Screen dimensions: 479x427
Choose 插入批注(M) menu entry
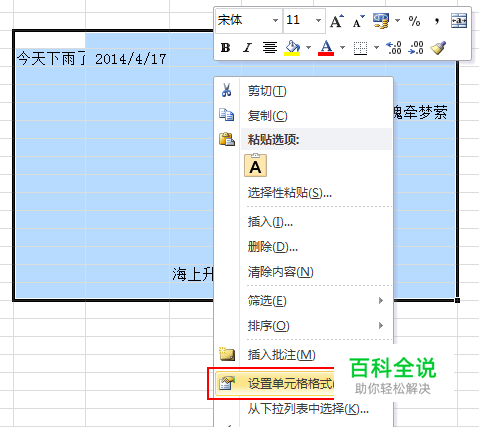click(x=281, y=354)
